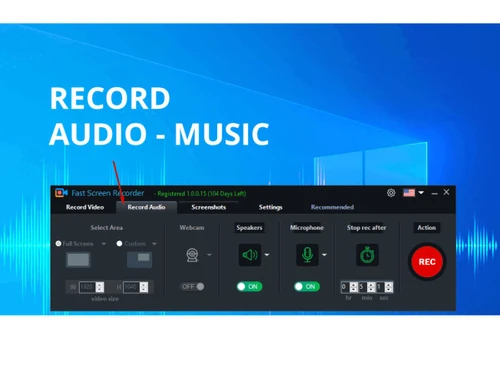500x375 pixels.
Task: Click the US flag language icon
Action: (409, 193)
